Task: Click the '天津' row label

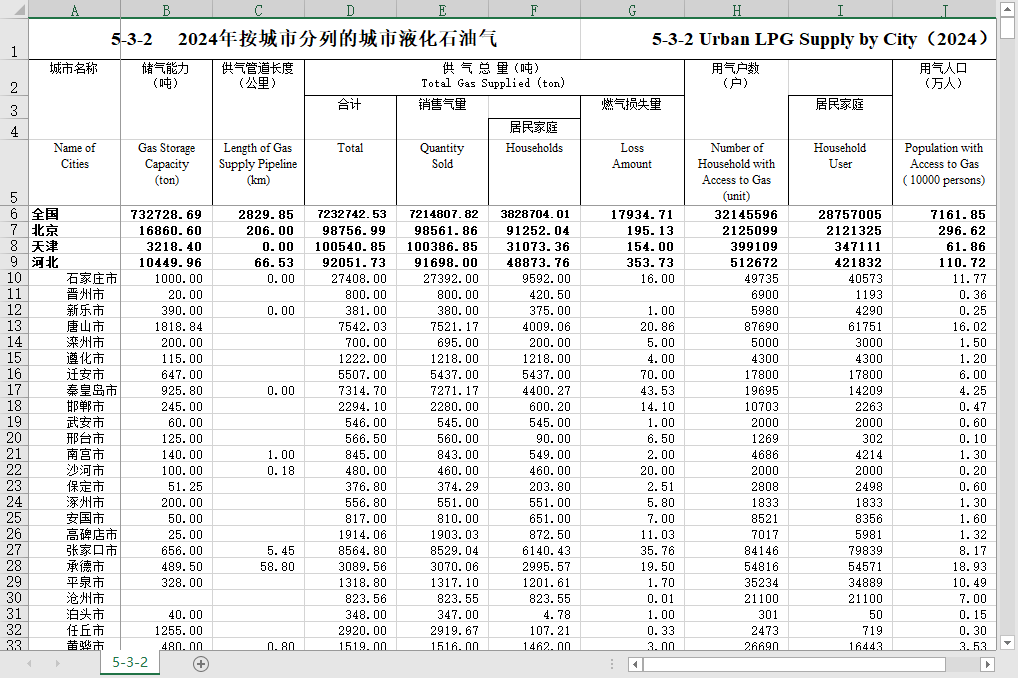Action: [x=45, y=247]
